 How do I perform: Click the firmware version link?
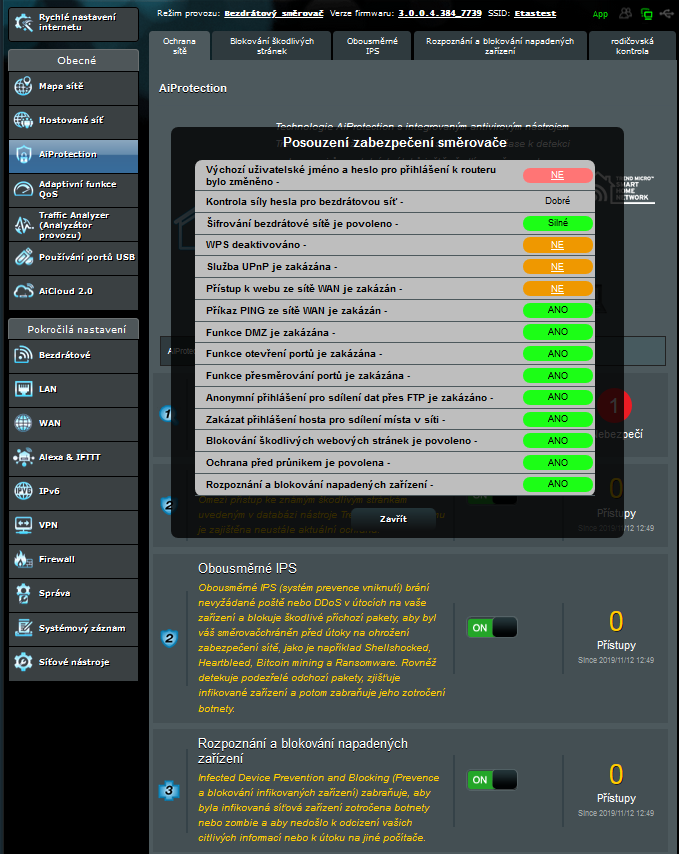pyautogui.click(x=442, y=14)
